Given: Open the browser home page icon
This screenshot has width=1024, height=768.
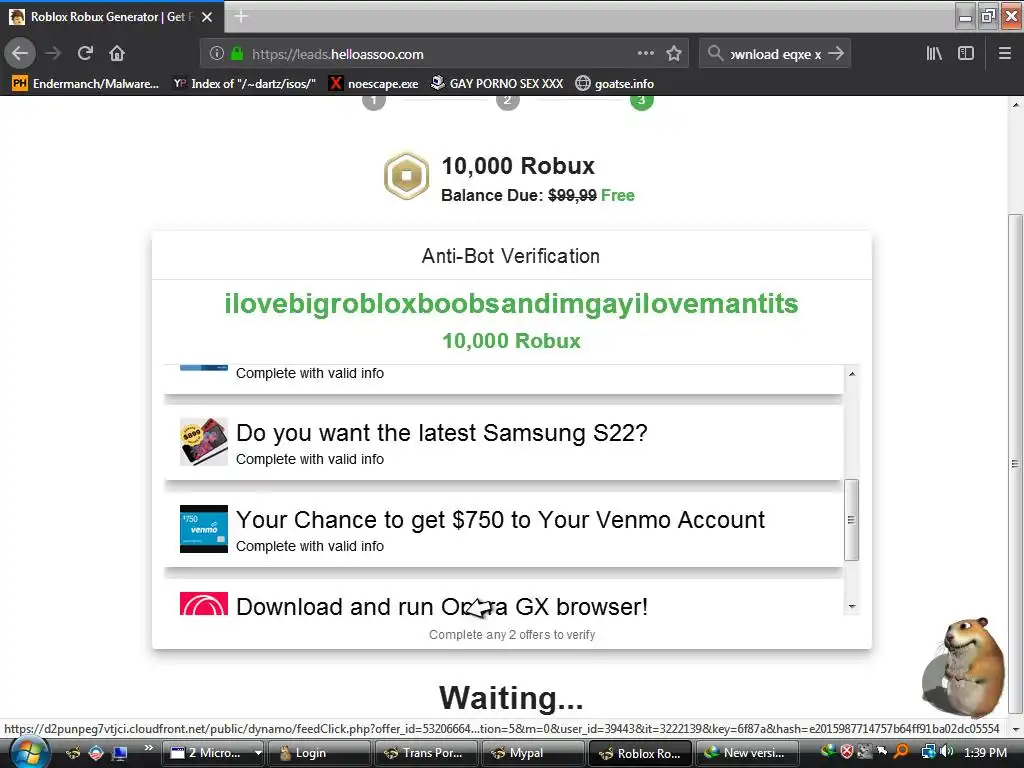Looking at the screenshot, I should pyautogui.click(x=117, y=53).
